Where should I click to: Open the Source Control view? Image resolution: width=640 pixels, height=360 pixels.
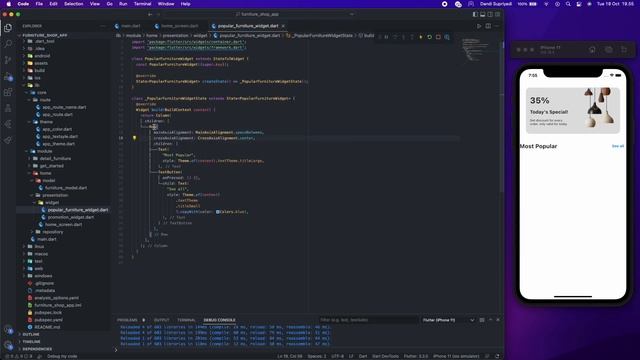click(x=8, y=60)
